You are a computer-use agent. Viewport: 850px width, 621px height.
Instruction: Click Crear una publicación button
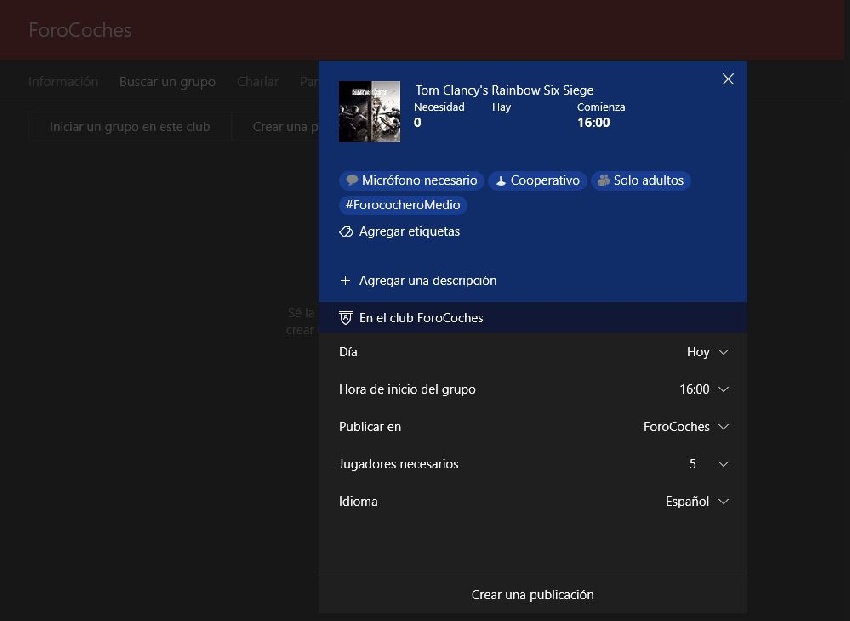click(533, 594)
